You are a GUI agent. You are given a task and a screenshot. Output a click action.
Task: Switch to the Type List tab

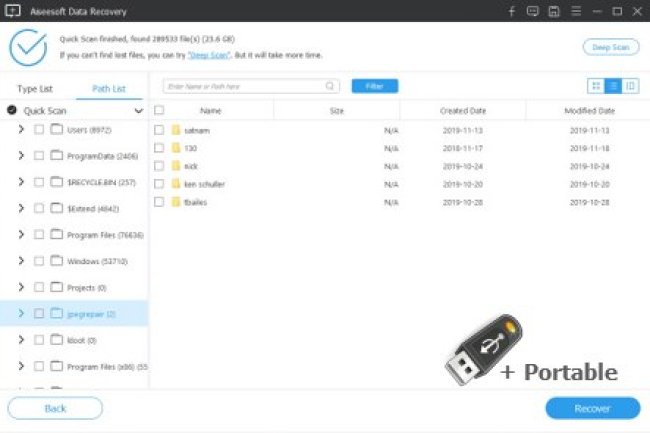pos(35,89)
